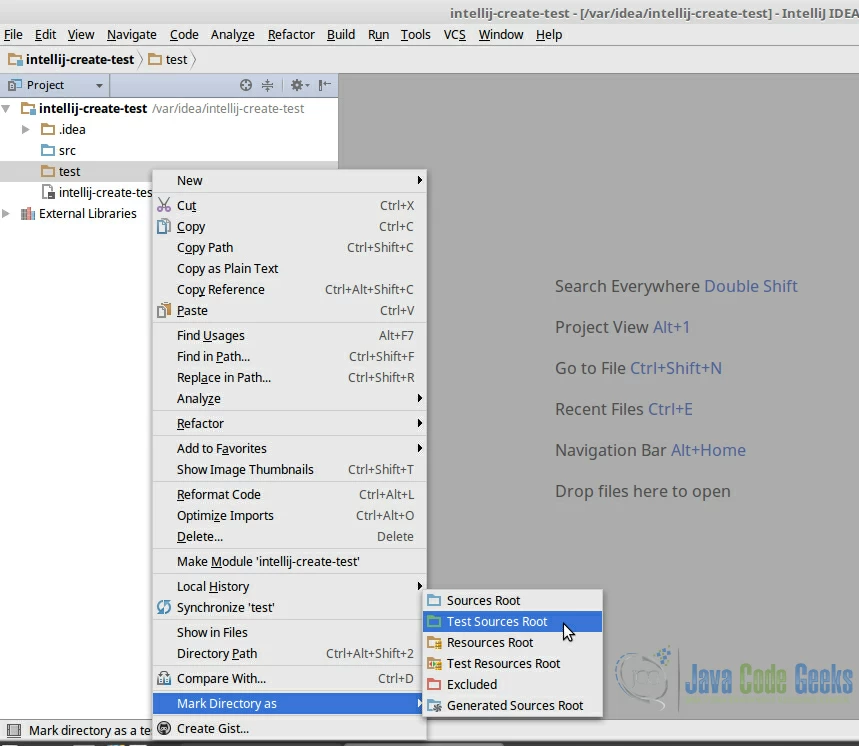859x746 pixels.
Task: Select Optimize Imports menu entry
Action: coord(289,515)
